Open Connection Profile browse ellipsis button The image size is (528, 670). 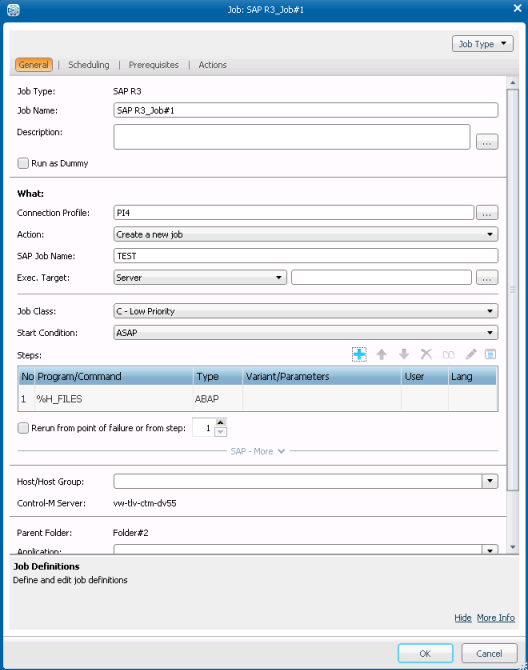487,213
